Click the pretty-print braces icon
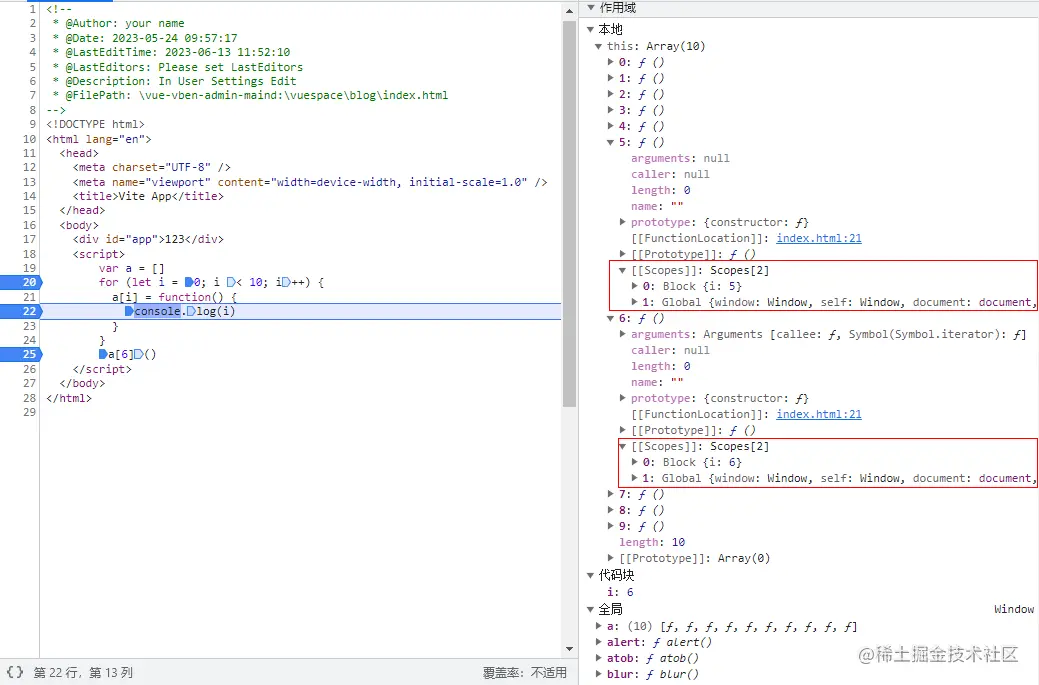 (15, 672)
